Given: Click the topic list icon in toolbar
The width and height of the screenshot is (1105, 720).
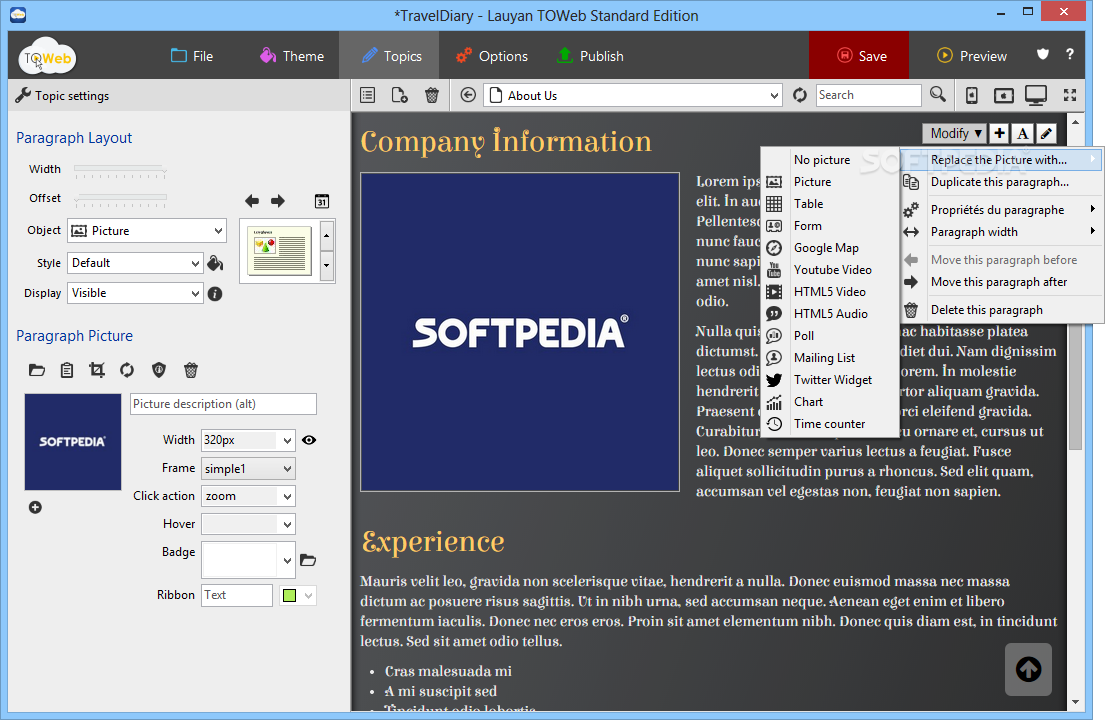Looking at the screenshot, I should tap(367, 95).
